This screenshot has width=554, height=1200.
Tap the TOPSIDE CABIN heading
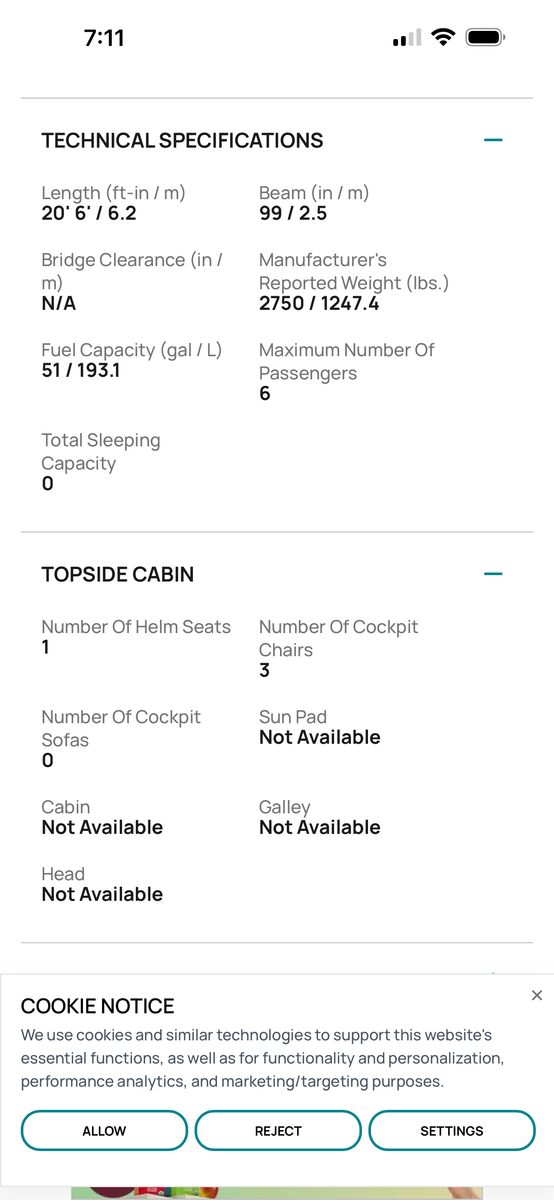[x=118, y=575]
